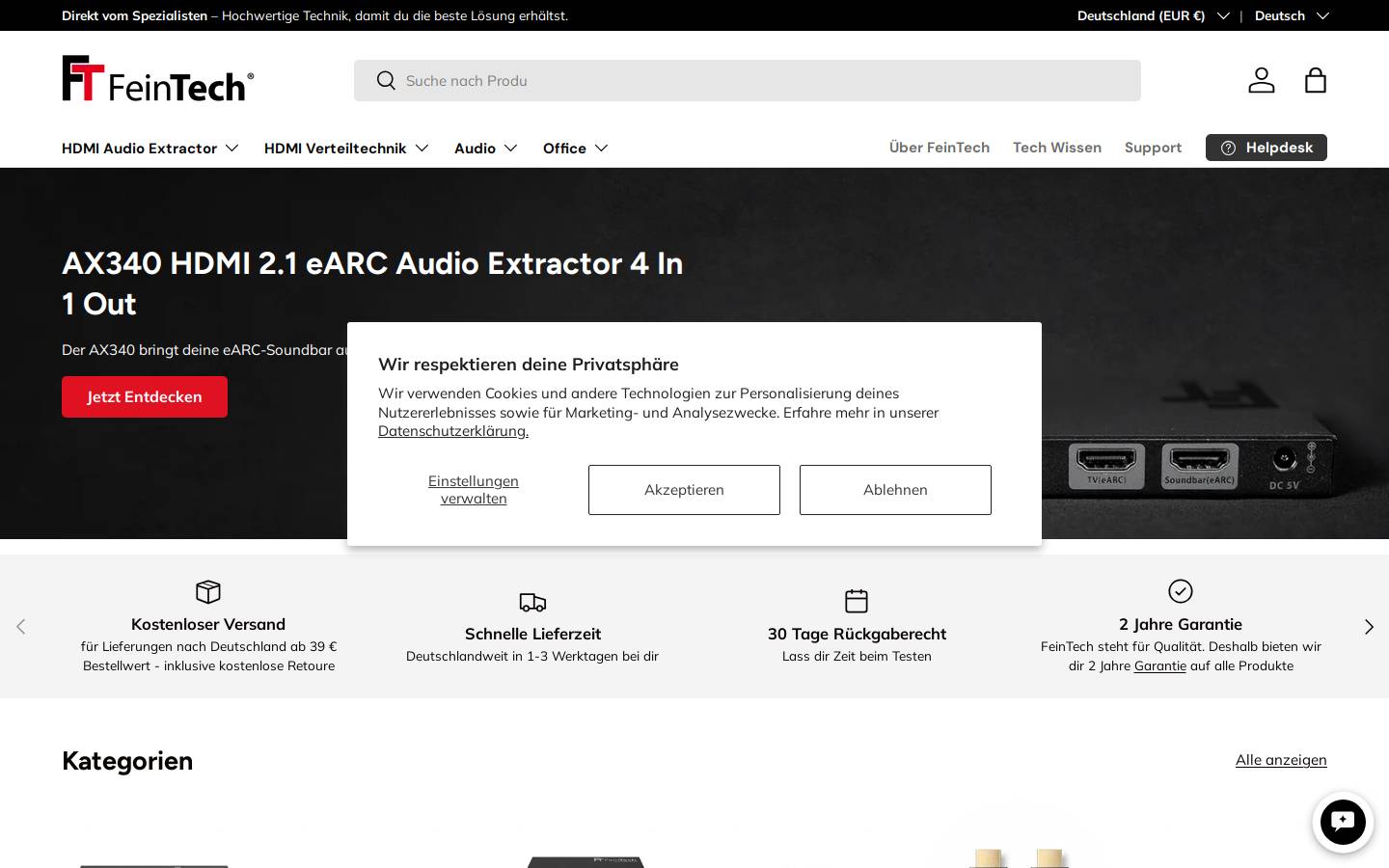1389x868 pixels.
Task: Click the calendar icon above 30 Tage Rückgaberecht
Action: pyautogui.click(x=857, y=601)
